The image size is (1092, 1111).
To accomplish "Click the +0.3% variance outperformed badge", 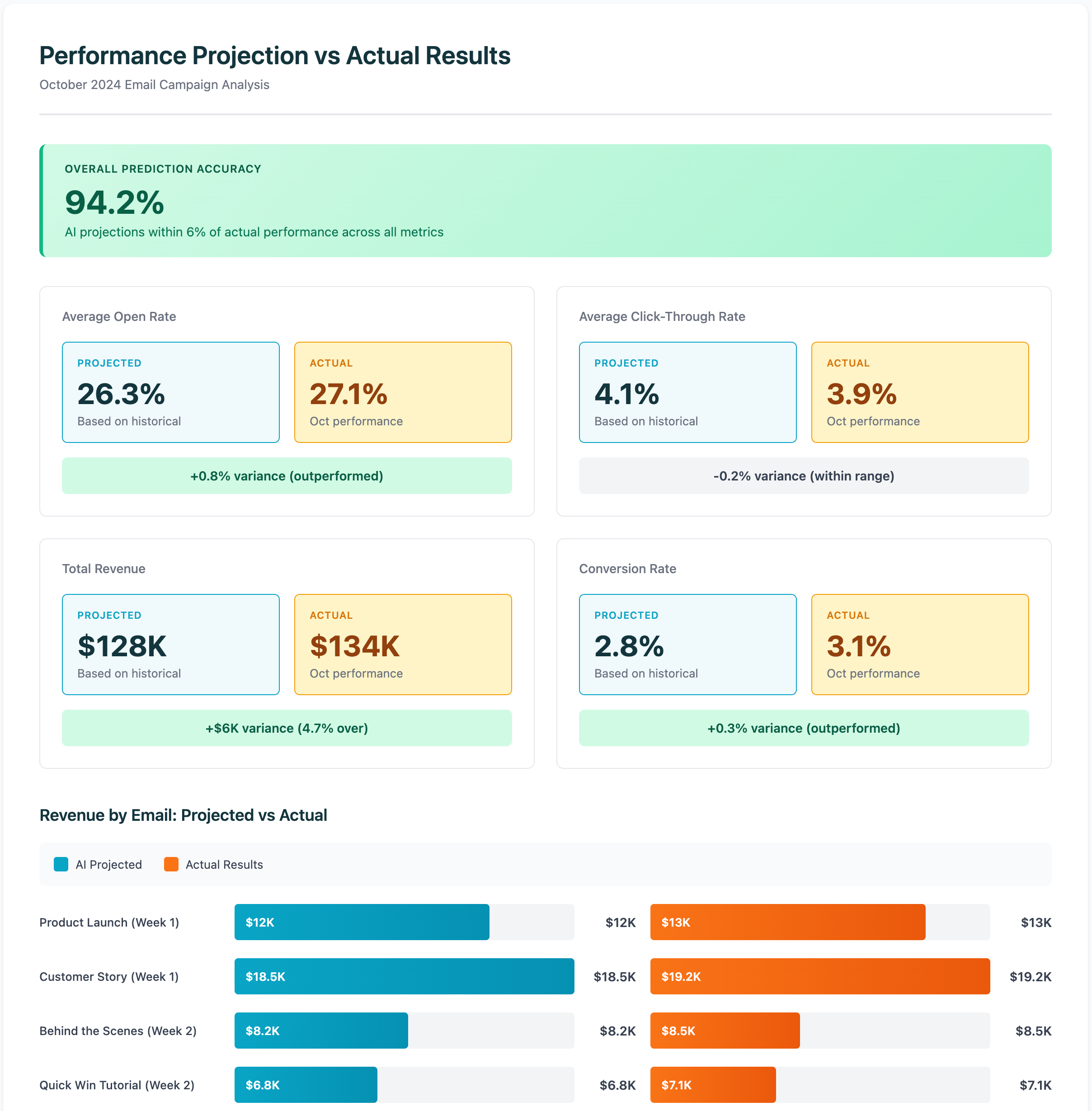I will (x=804, y=728).
